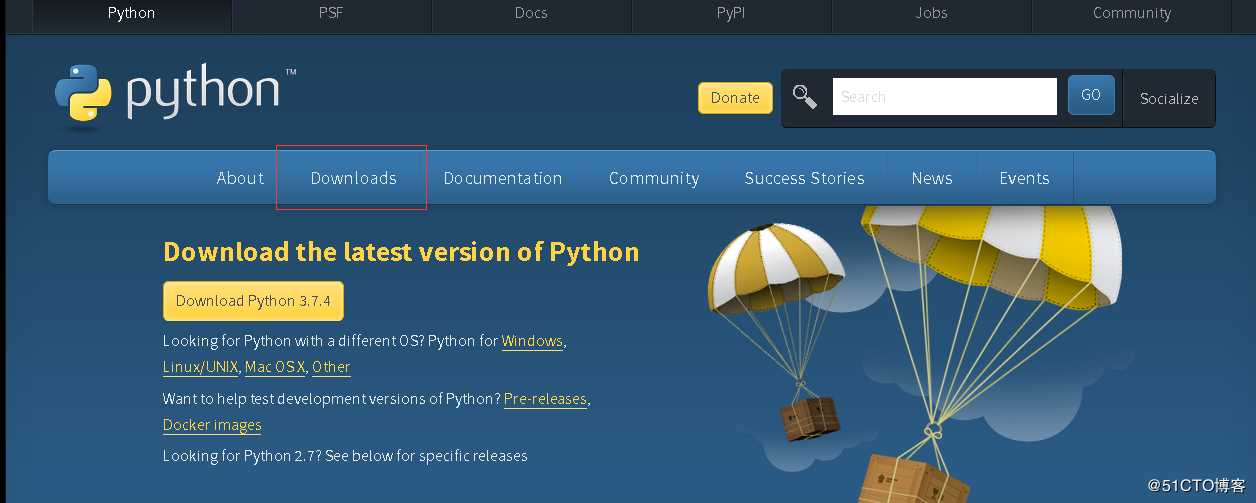Click the Python logo
The width and height of the screenshot is (1256, 503).
(x=175, y=97)
